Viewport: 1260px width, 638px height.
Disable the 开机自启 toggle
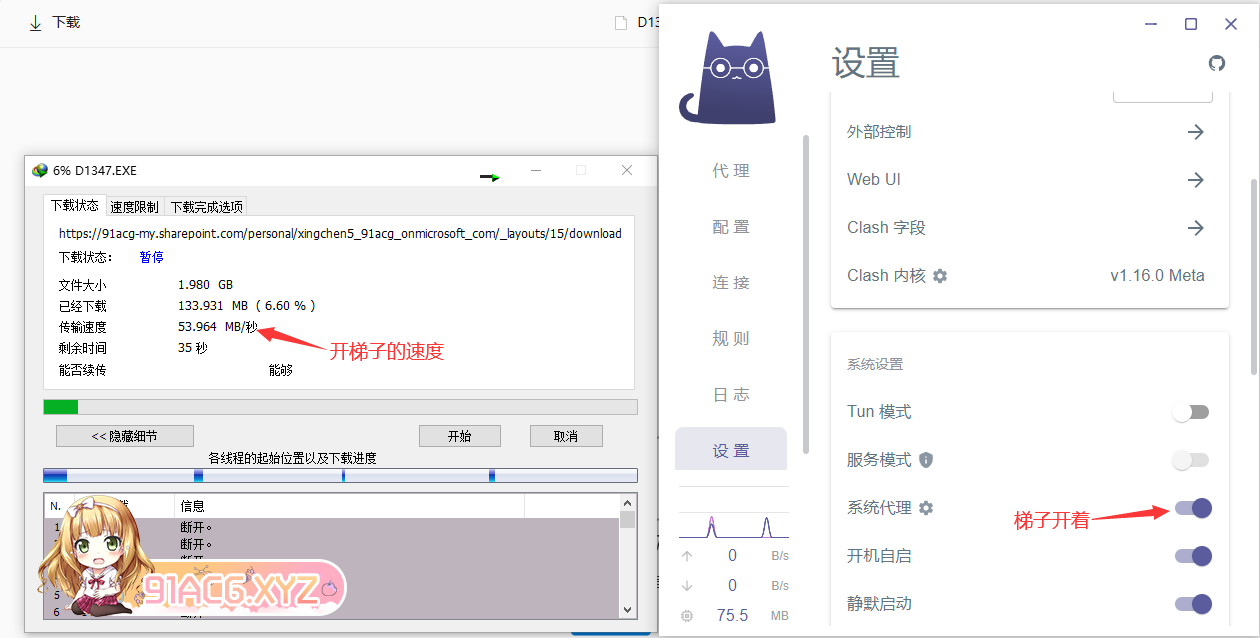[x=1193, y=556]
